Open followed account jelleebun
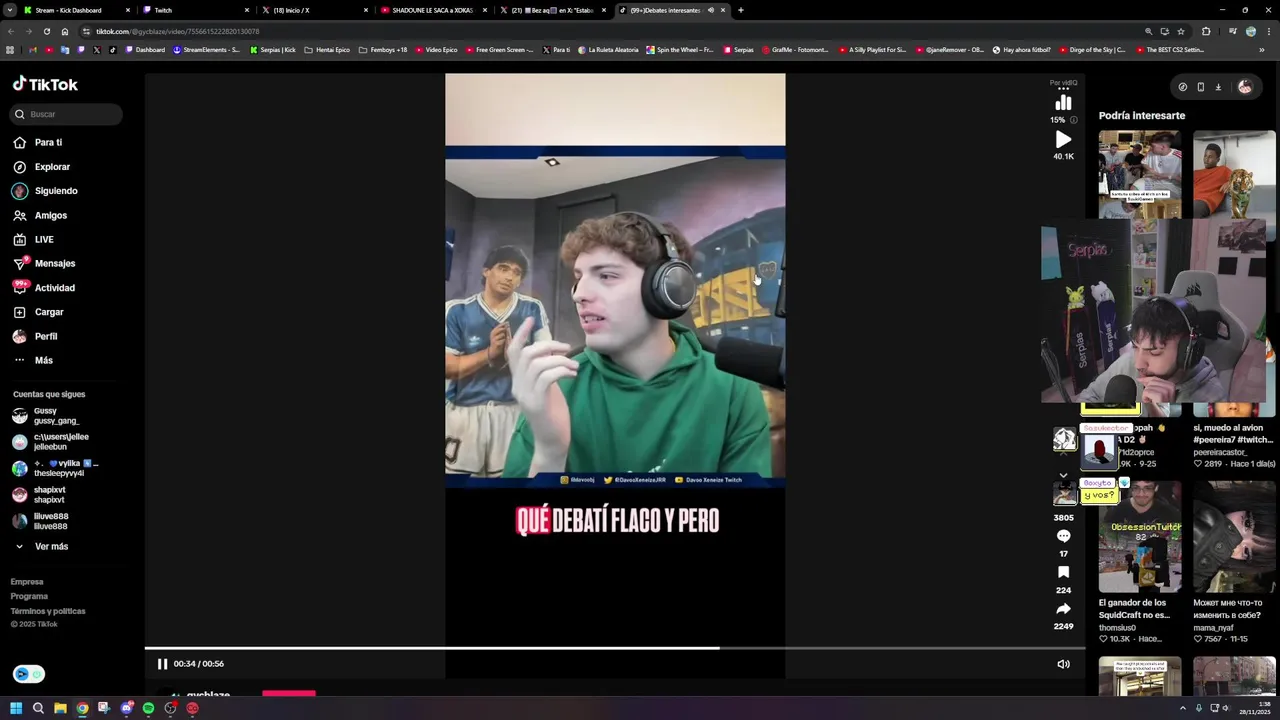Screen dimensions: 1280x720 tap(52, 442)
